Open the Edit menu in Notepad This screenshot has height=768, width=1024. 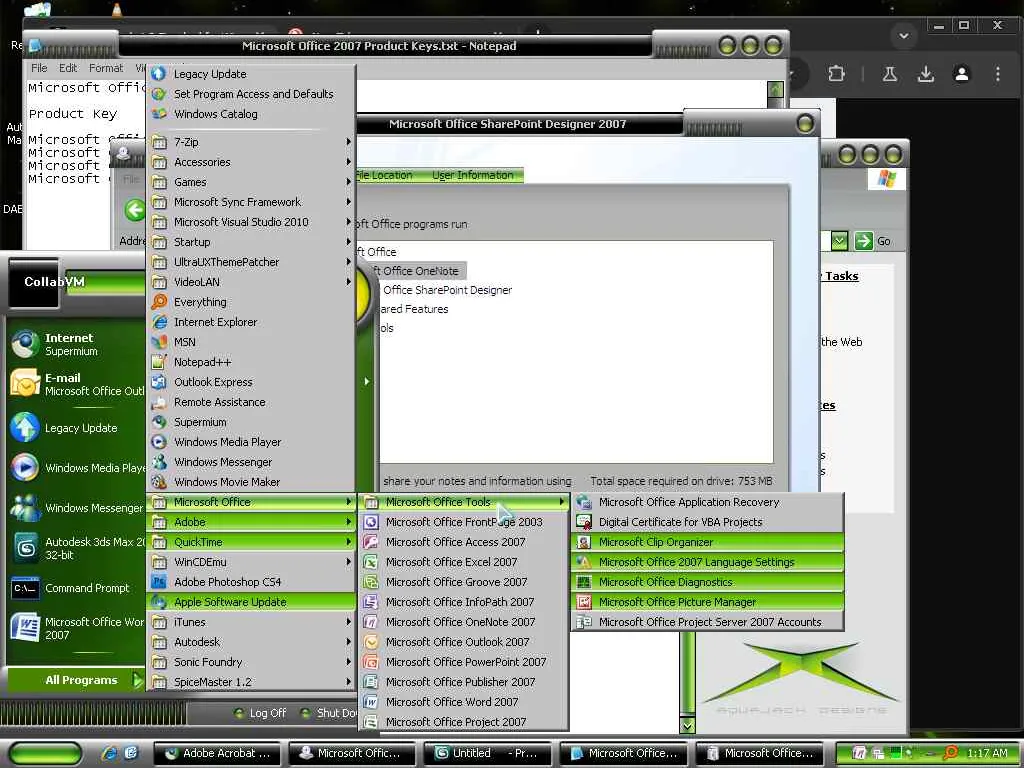point(68,68)
